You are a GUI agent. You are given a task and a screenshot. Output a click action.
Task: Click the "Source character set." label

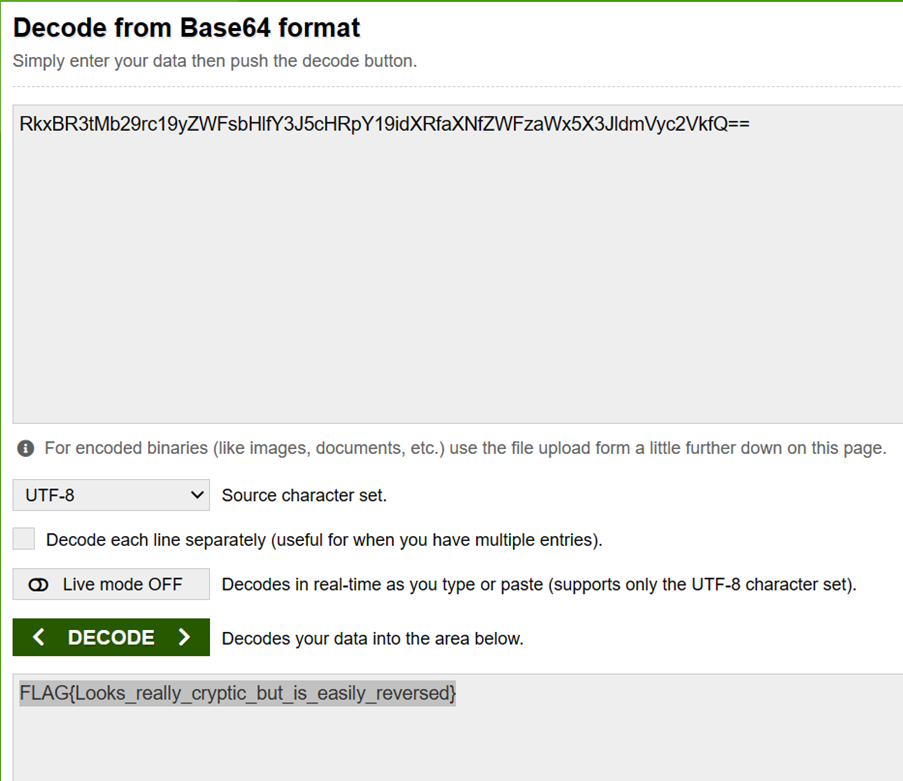304,495
